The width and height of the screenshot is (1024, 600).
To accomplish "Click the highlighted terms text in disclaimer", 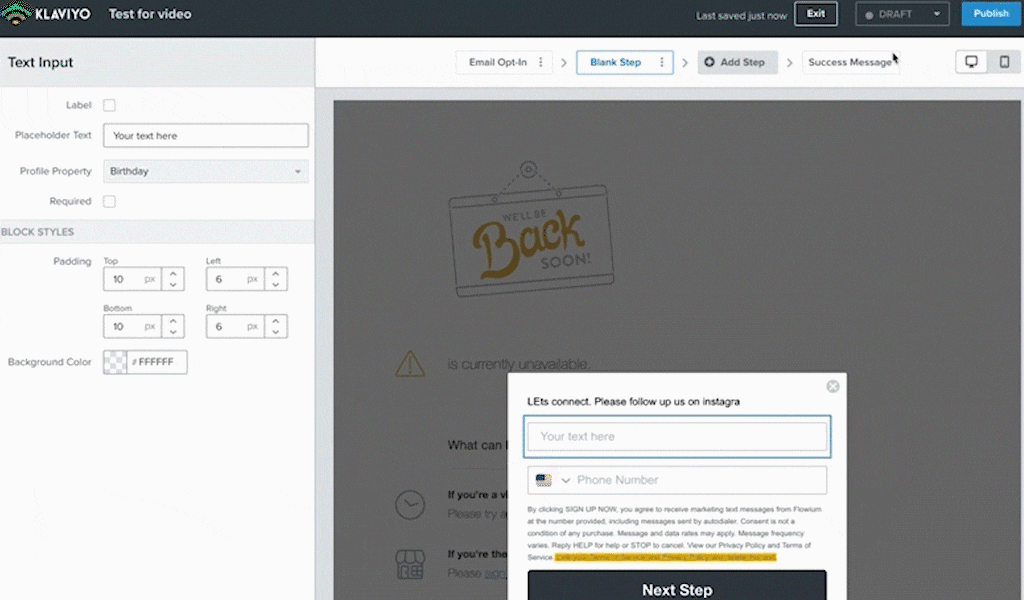I will (665, 558).
